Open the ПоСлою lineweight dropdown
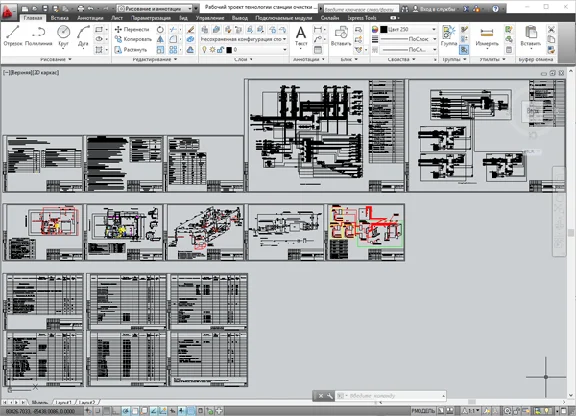576x416 pixels. point(408,39)
